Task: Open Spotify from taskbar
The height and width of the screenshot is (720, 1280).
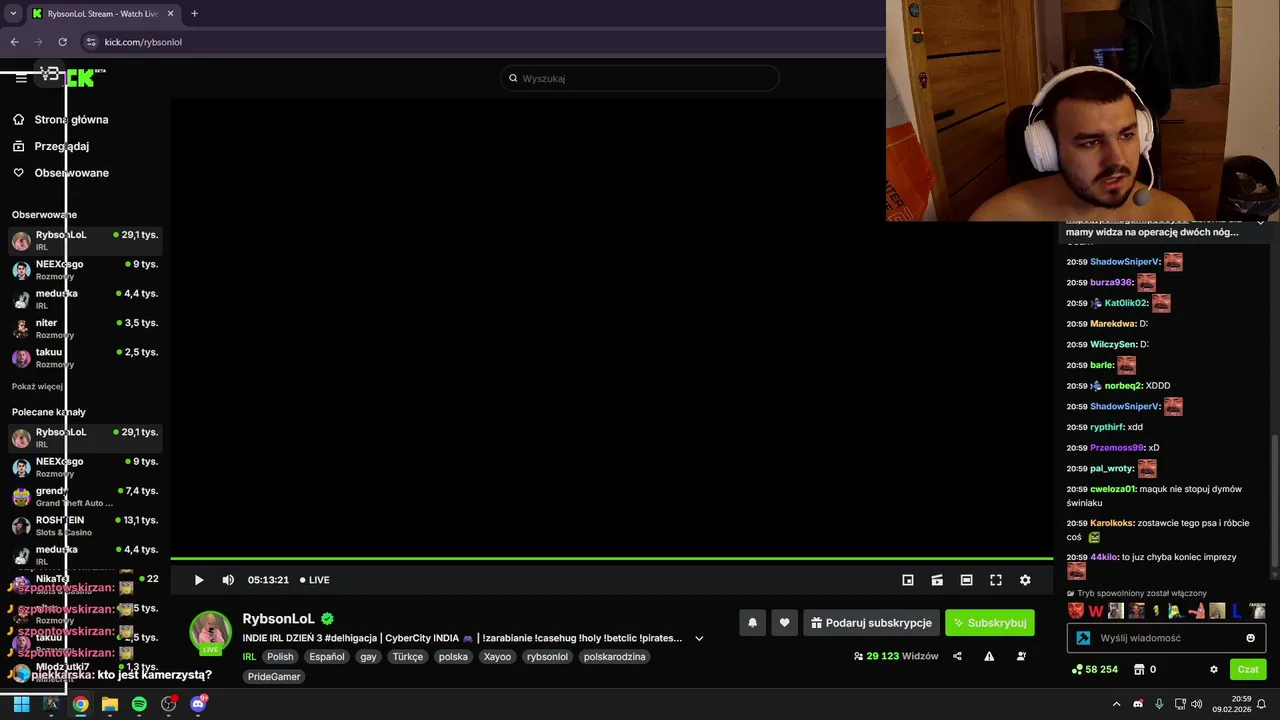Action: point(139,704)
